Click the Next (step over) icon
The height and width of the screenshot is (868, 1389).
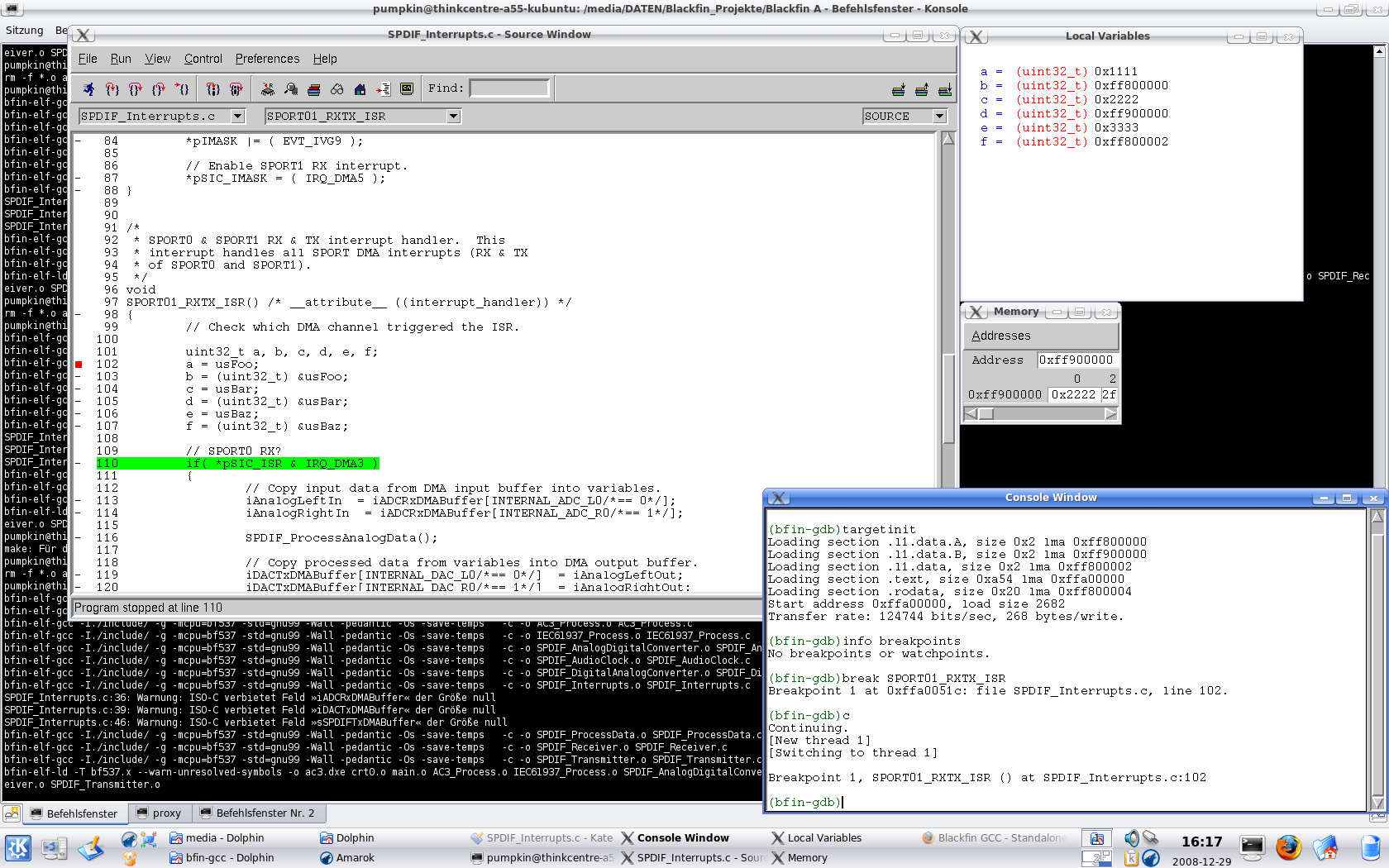point(135,88)
